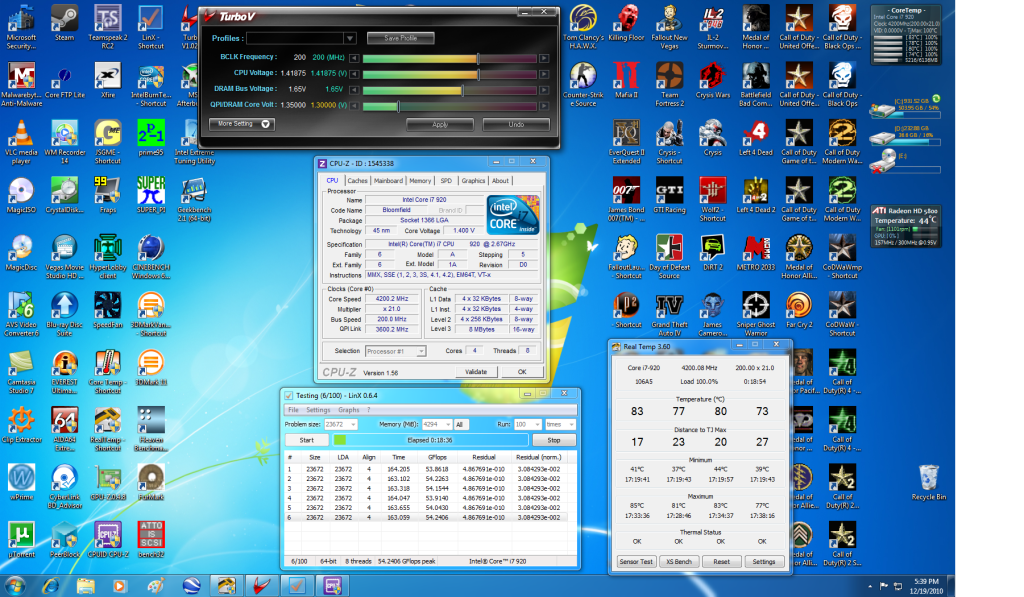Open Recycle Bin on desktop
This screenshot has height=597, width=1024.
click(x=928, y=483)
